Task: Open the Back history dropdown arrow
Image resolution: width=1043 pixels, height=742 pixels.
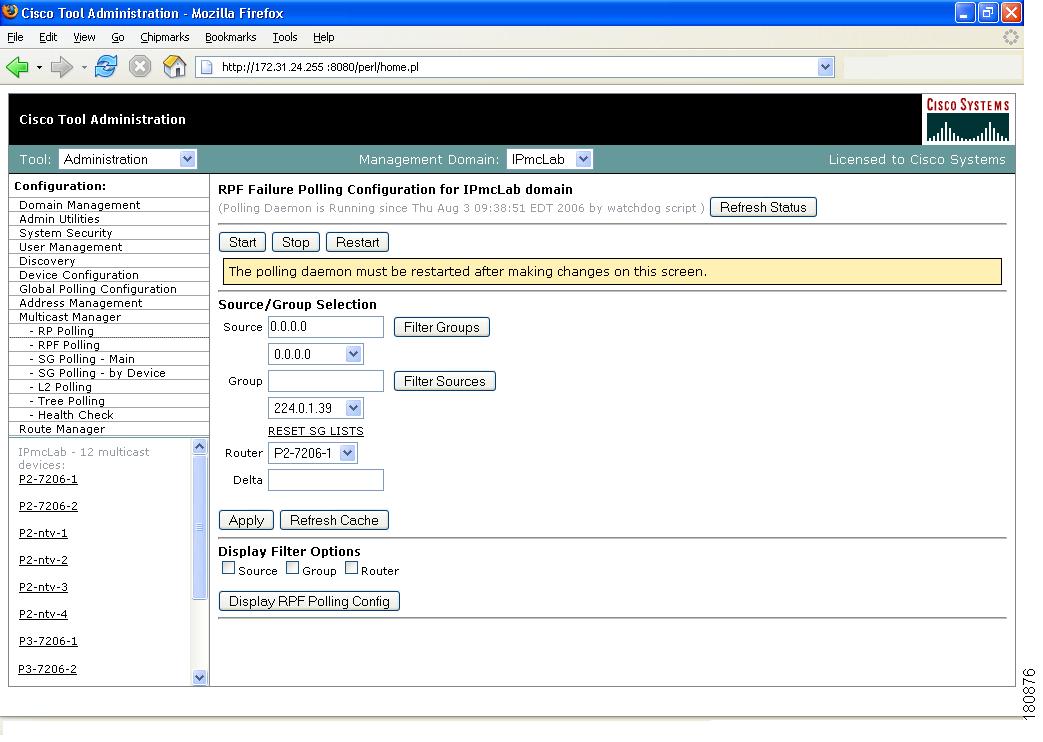Action: click(39, 67)
